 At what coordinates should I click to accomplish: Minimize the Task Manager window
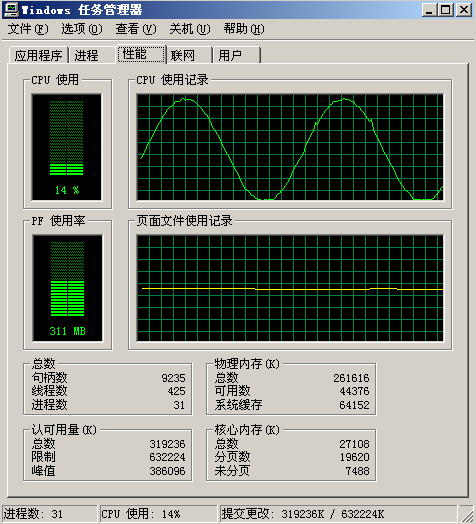430,9
